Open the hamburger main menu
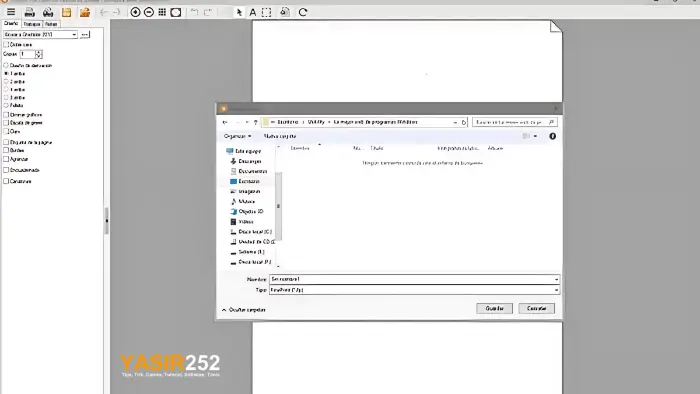700x394 pixels. click(x=11, y=12)
